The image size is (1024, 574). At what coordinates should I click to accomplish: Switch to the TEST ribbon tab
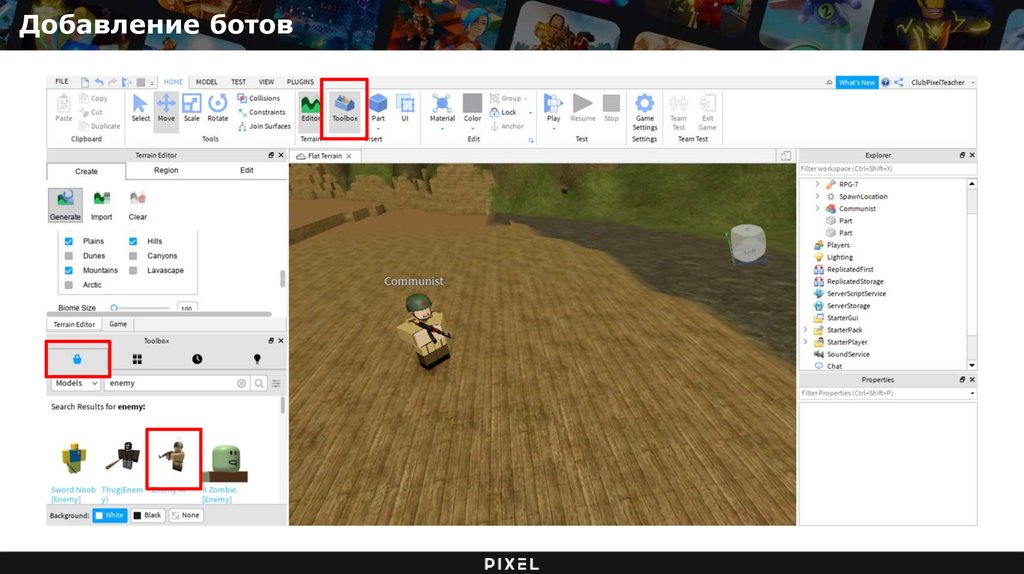(x=238, y=82)
